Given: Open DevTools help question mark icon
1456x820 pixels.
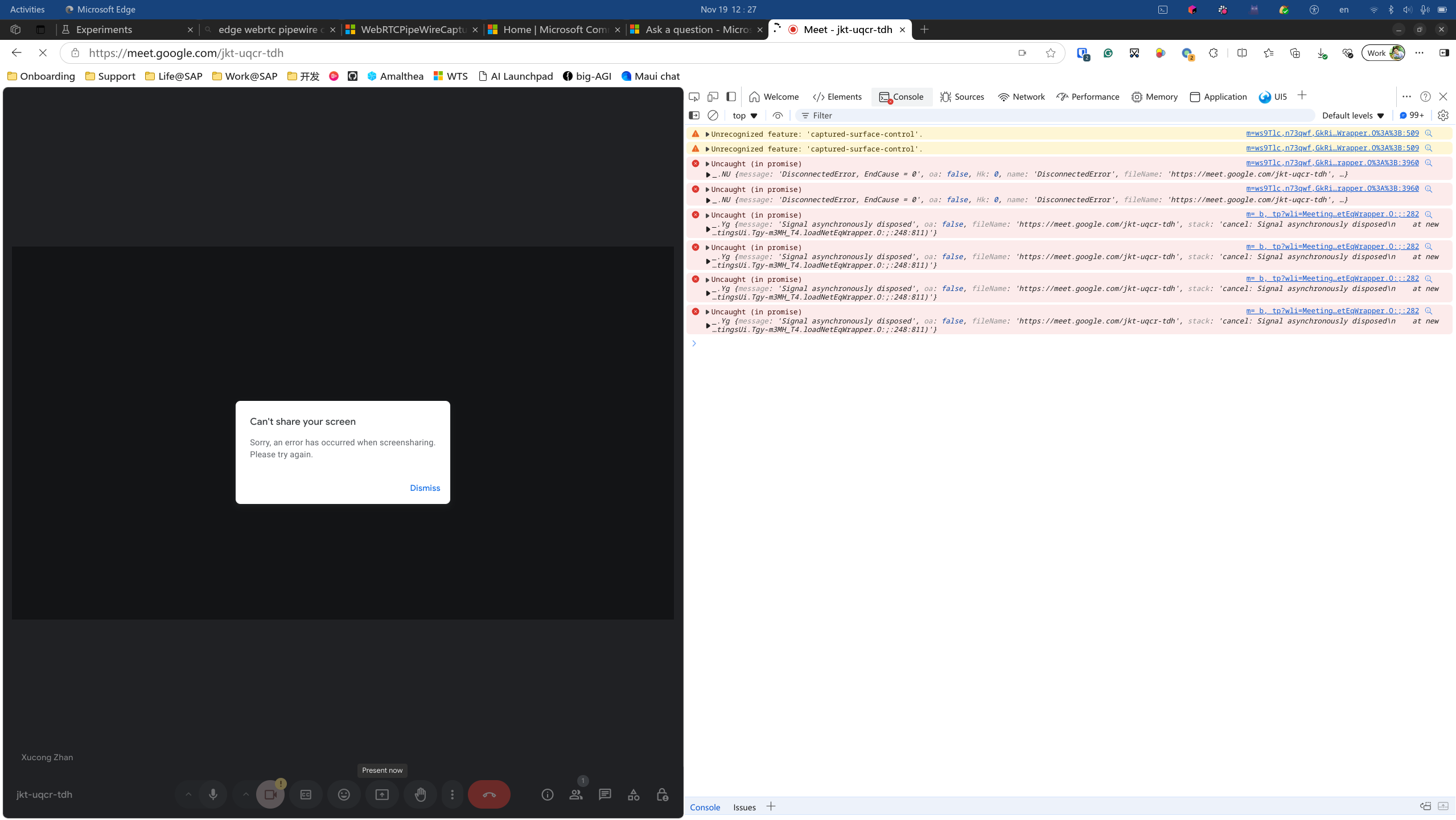Looking at the screenshot, I should point(1425,97).
